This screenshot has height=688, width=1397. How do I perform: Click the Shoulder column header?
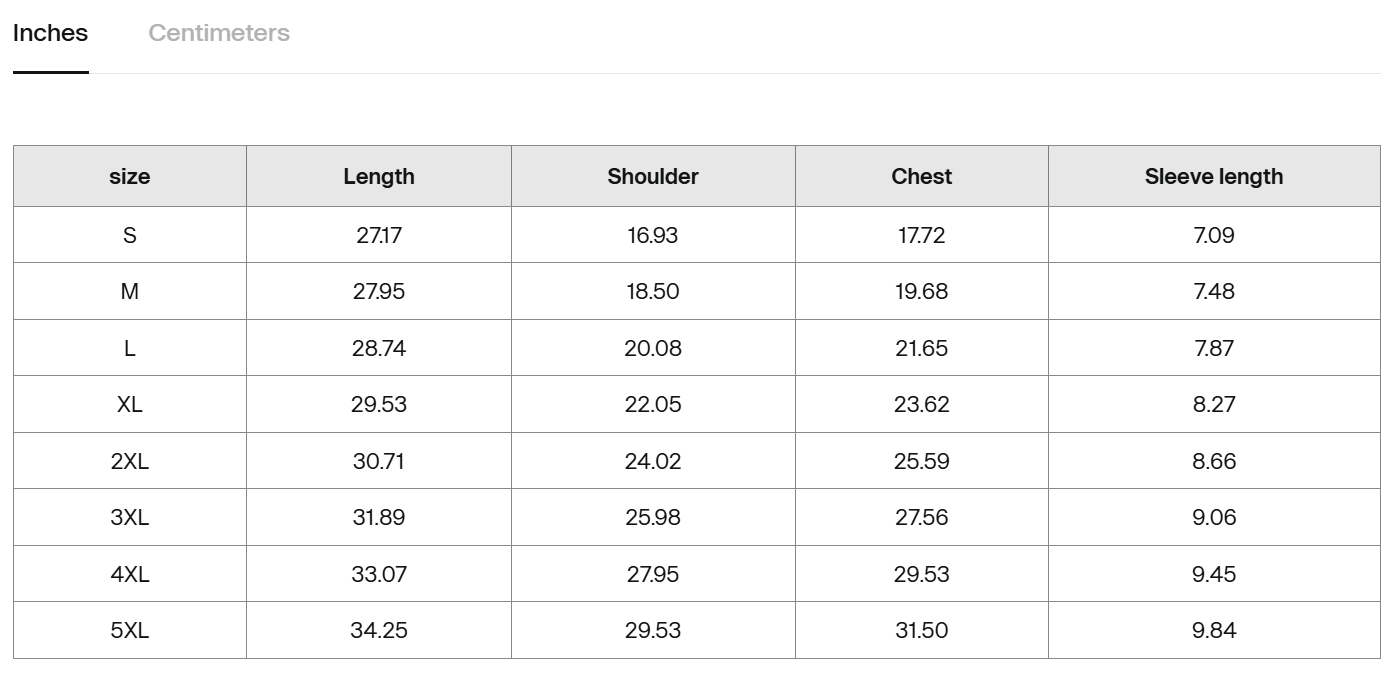[x=653, y=176]
